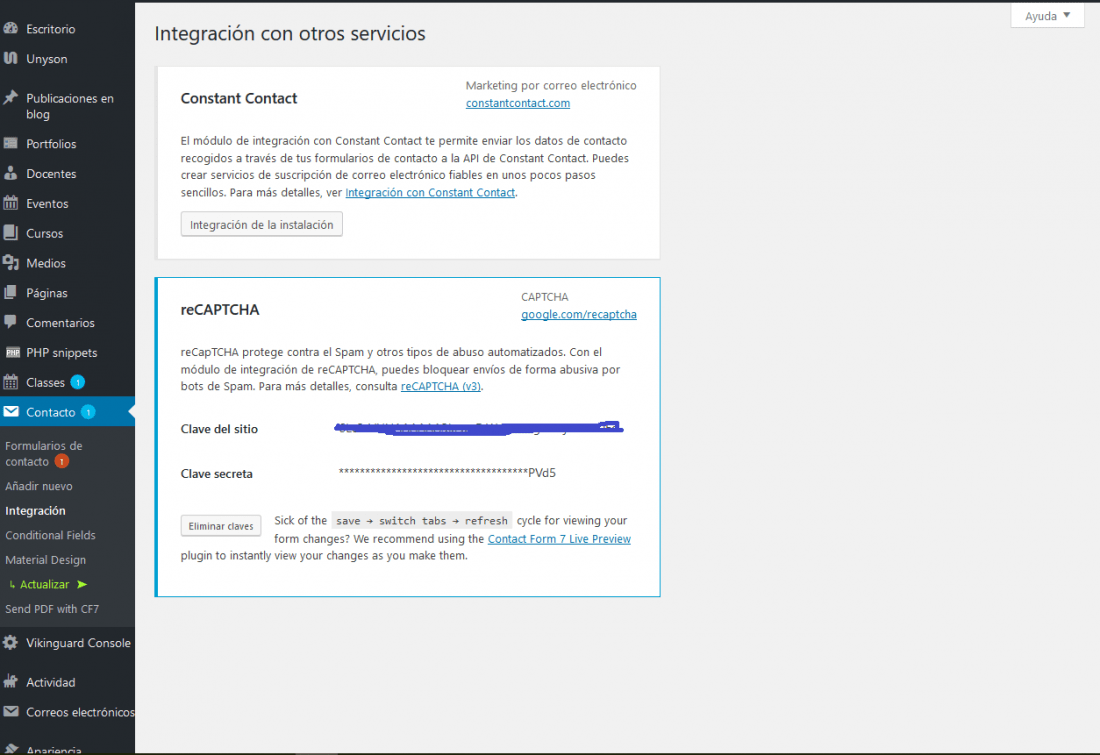The width and height of the screenshot is (1100, 755).
Task: Click the Unyson logo icon
Action: pyautogui.click(x=11, y=58)
